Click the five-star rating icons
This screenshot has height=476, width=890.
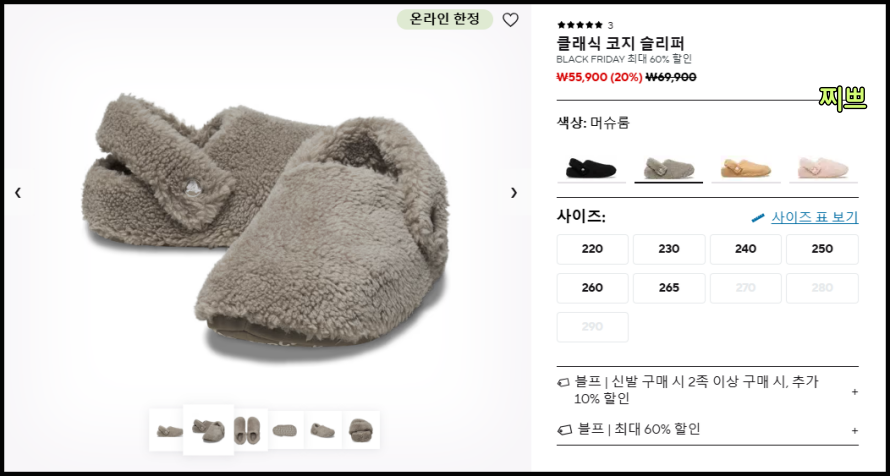pos(580,25)
